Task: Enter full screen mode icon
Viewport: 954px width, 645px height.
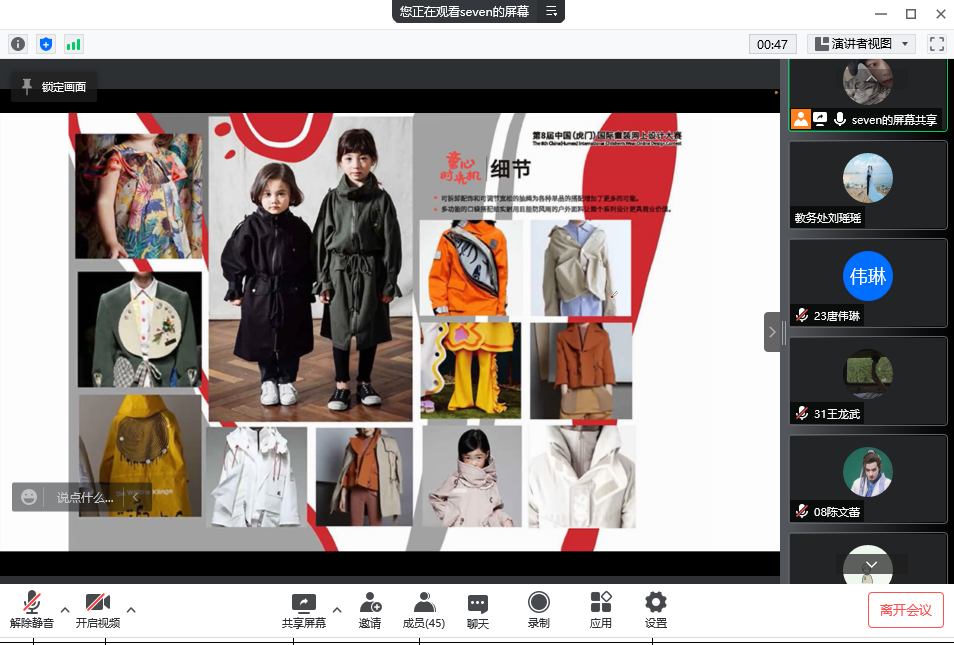Action: 937,44
